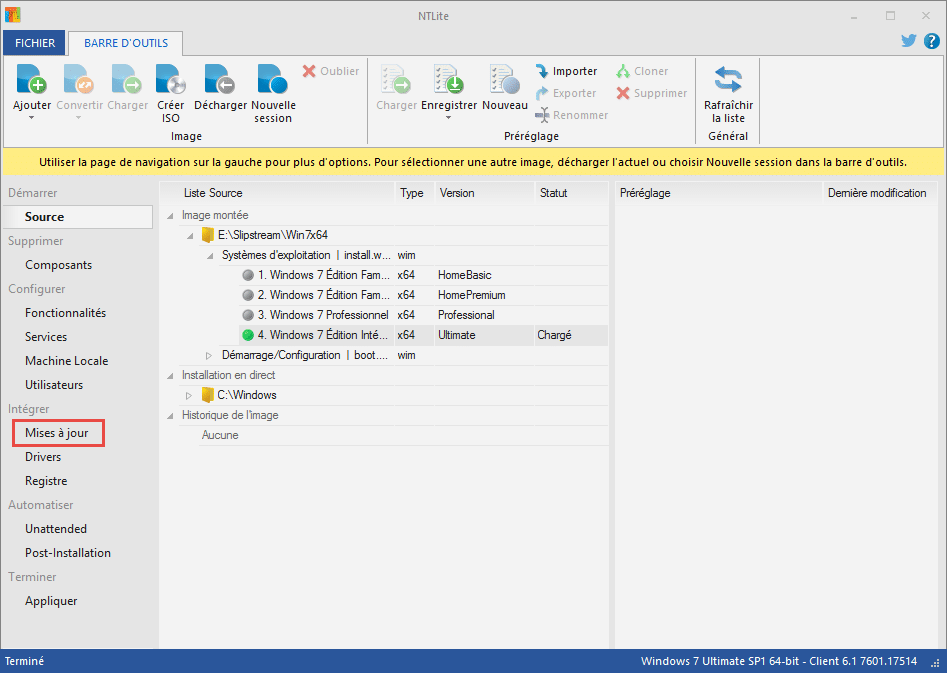Open the Fonctionnalités page
The width and height of the screenshot is (947, 673).
65,312
